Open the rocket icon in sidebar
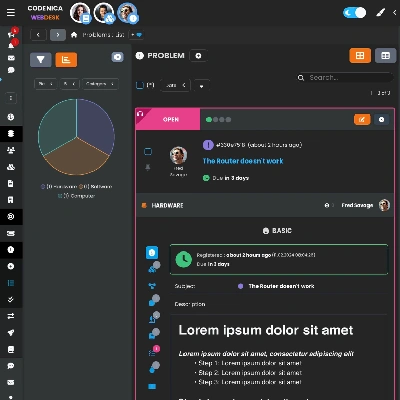Screen dimensions: 400x400 click(x=11, y=333)
